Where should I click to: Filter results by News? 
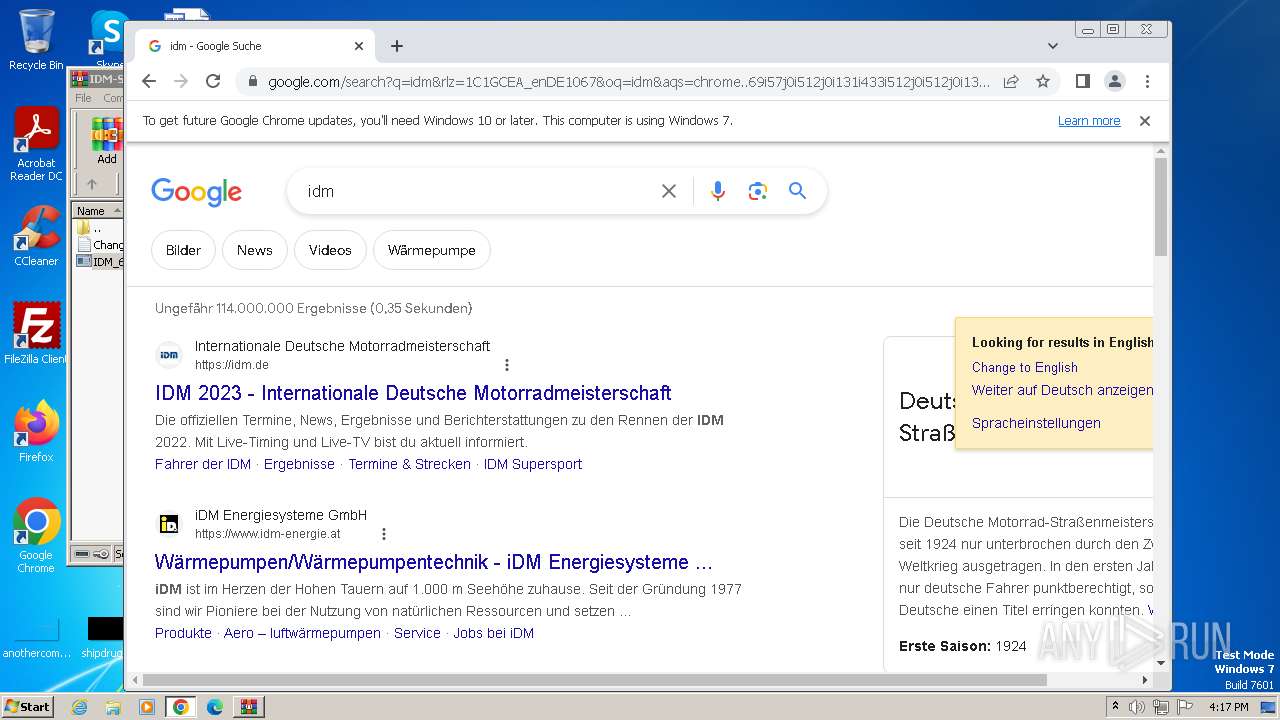(x=255, y=250)
